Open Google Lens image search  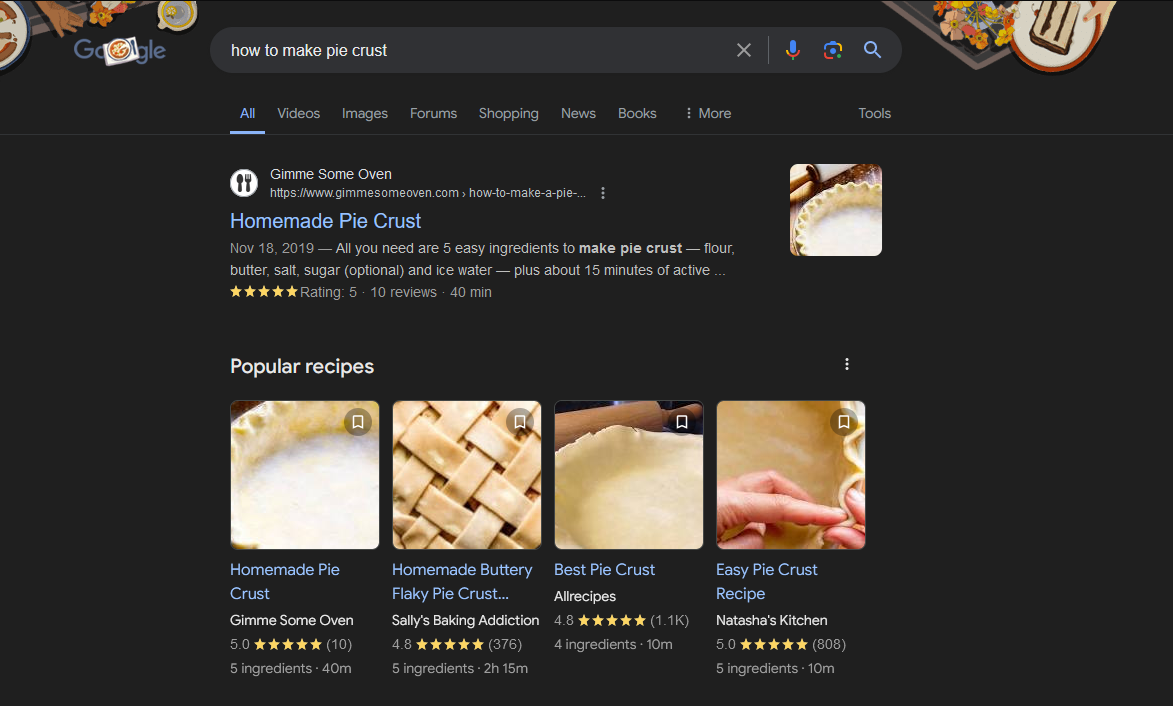pyautogui.click(x=832, y=50)
